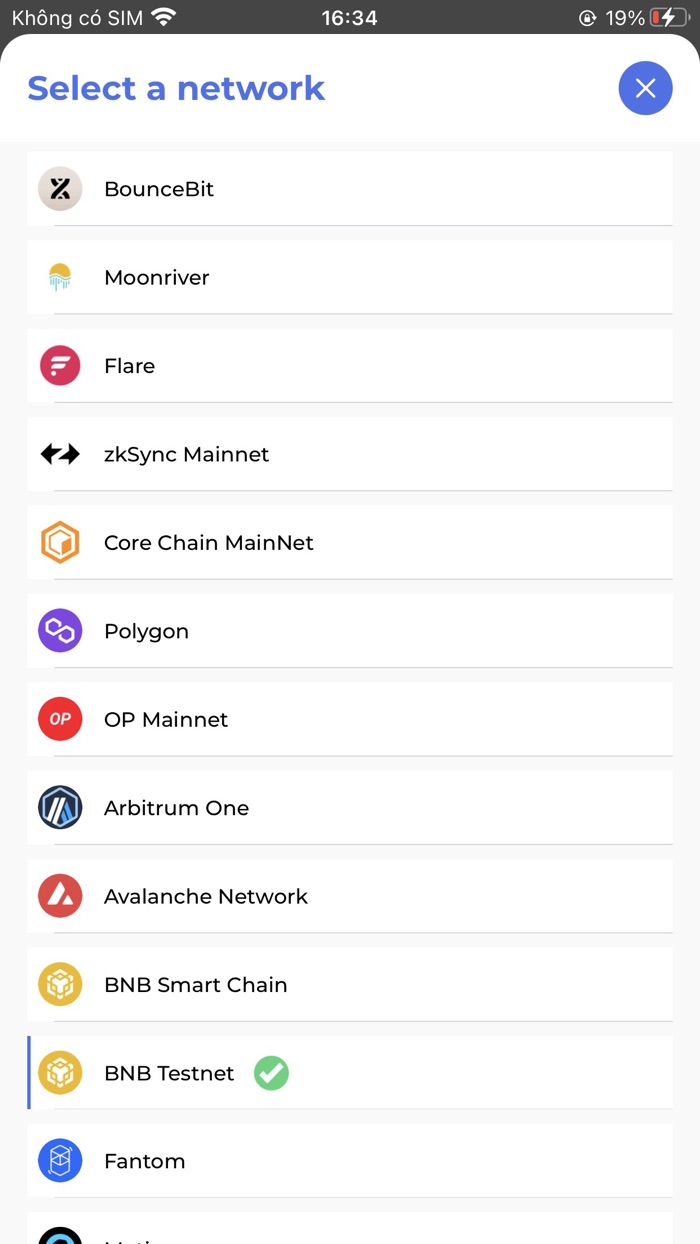Select the Fantom blue logo
700x1244 pixels.
pyautogui.click(x=60, y=1161)
